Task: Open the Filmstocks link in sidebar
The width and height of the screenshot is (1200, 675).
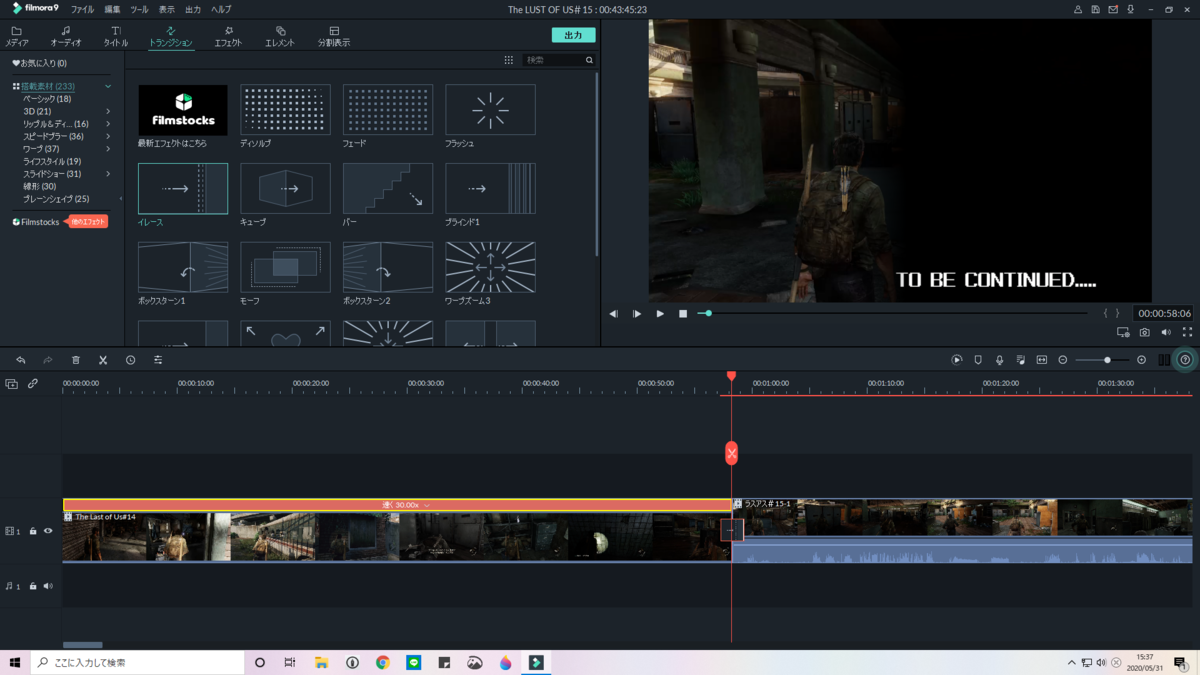Action: 40,222
